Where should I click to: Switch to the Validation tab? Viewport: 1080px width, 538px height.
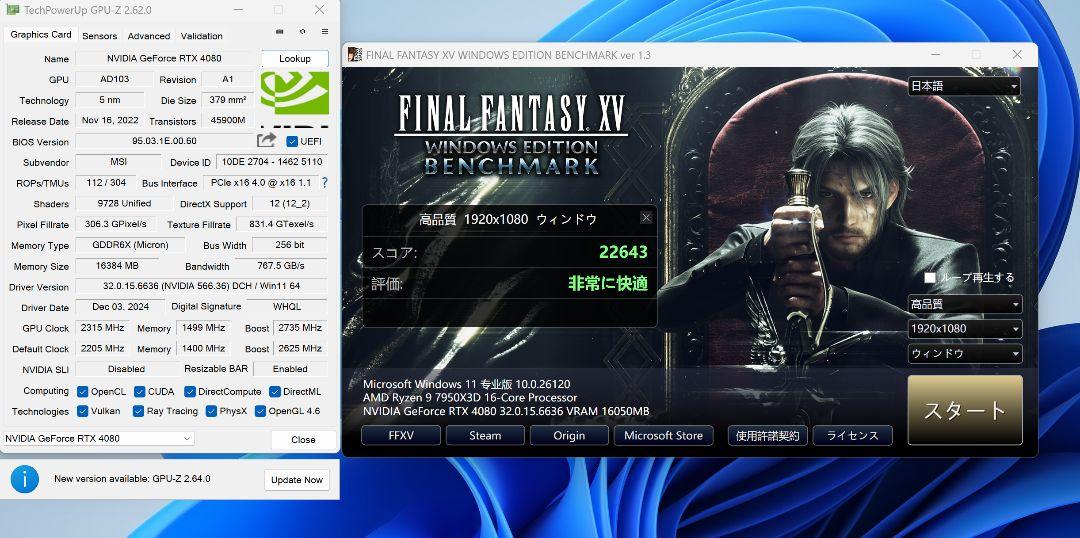201,36
